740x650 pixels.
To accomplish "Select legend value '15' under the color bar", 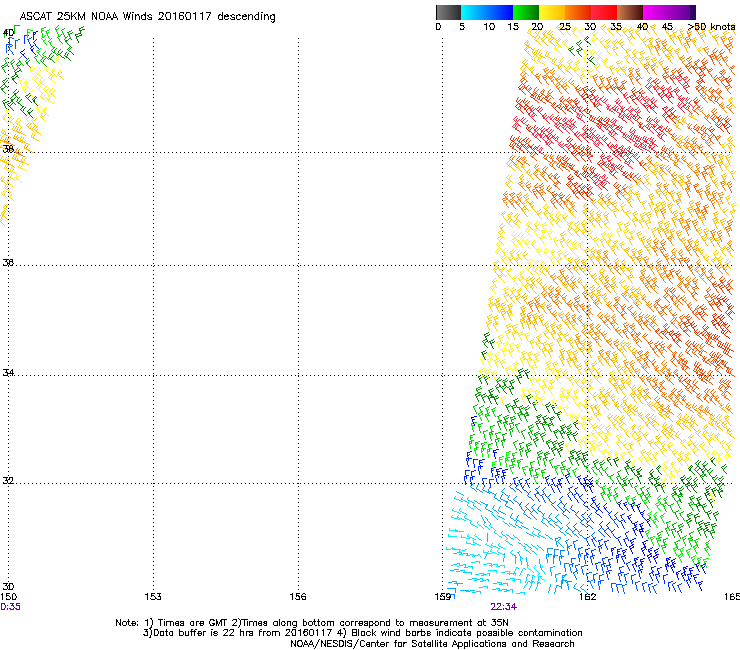I will 513,27.
